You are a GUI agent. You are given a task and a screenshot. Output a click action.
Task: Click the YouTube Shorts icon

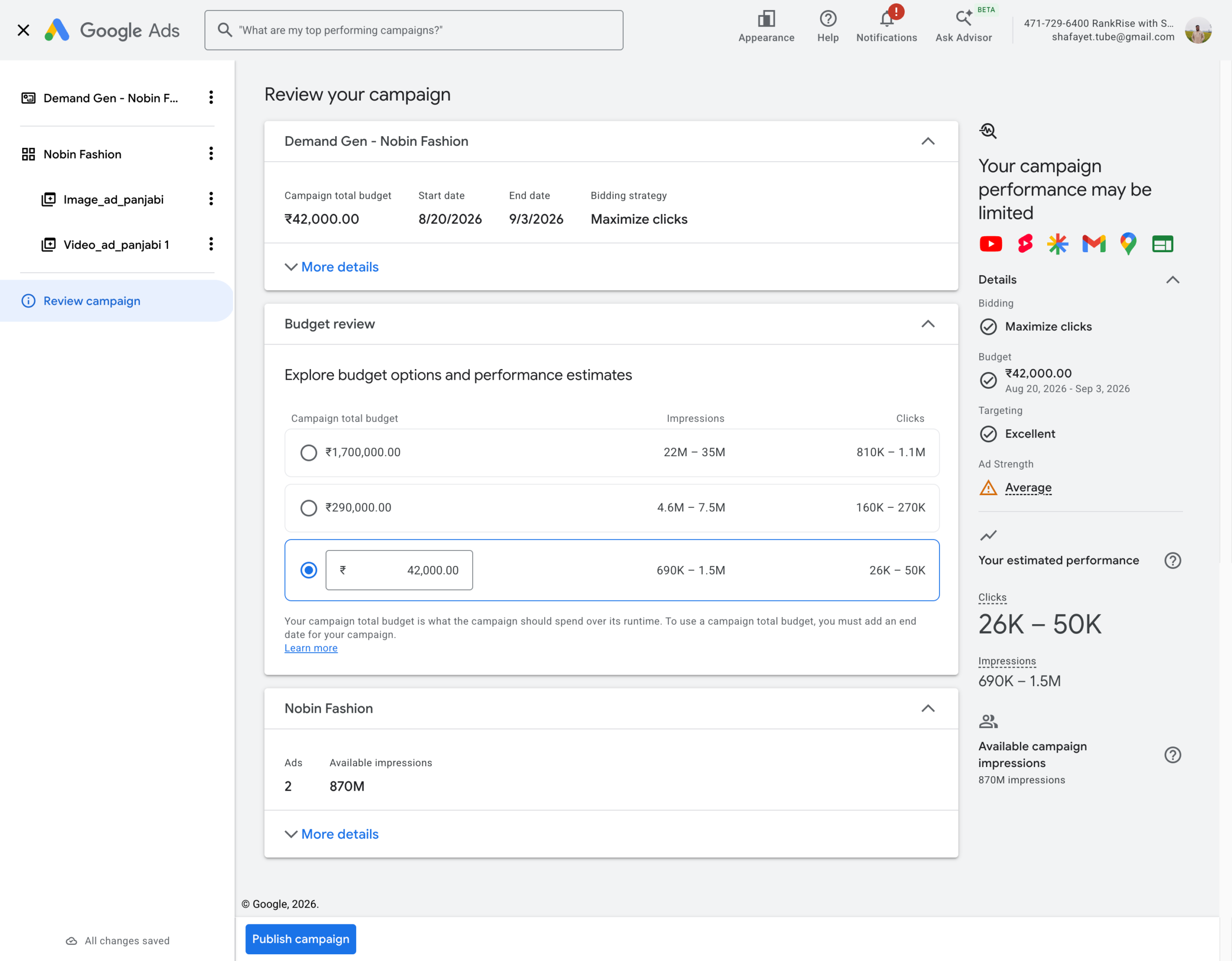(1025, 243)
